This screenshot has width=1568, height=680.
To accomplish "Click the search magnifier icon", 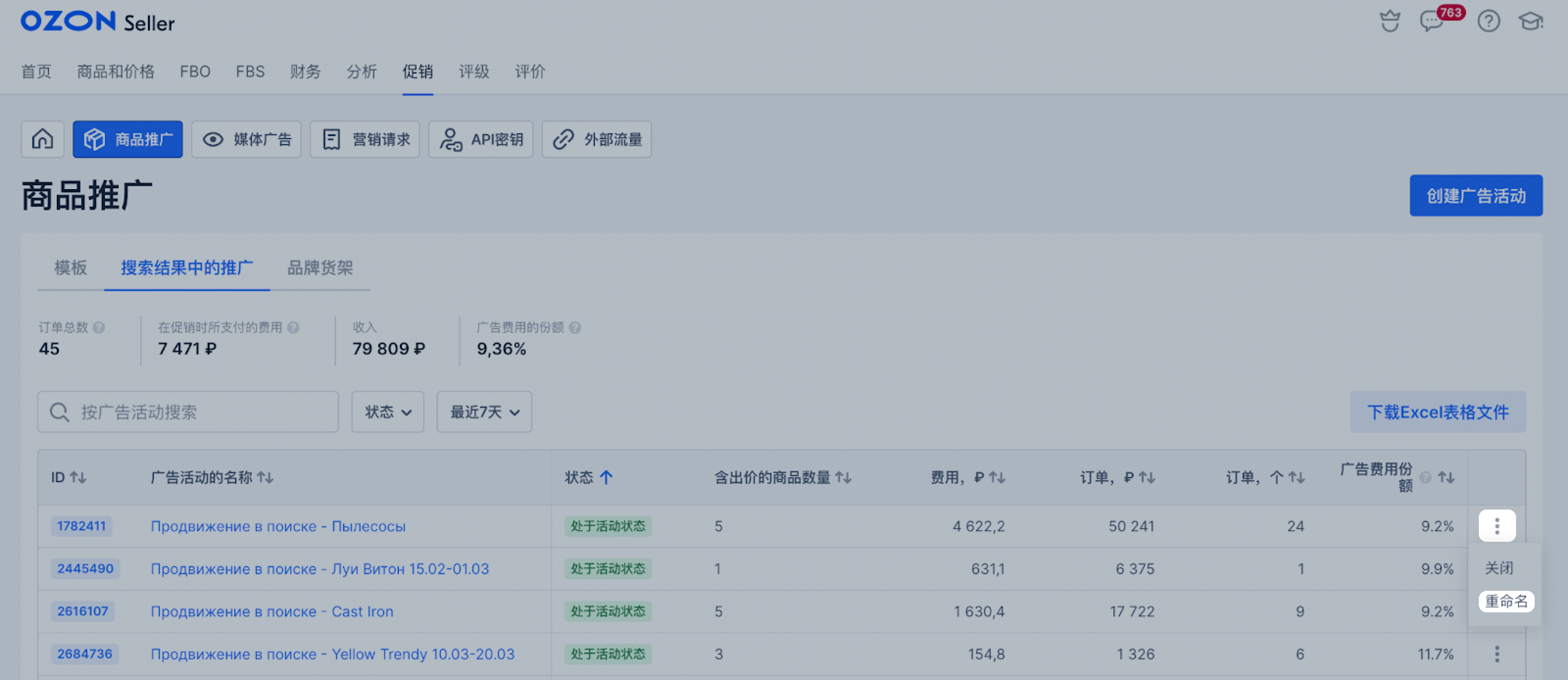I will (x=60, y=412).
